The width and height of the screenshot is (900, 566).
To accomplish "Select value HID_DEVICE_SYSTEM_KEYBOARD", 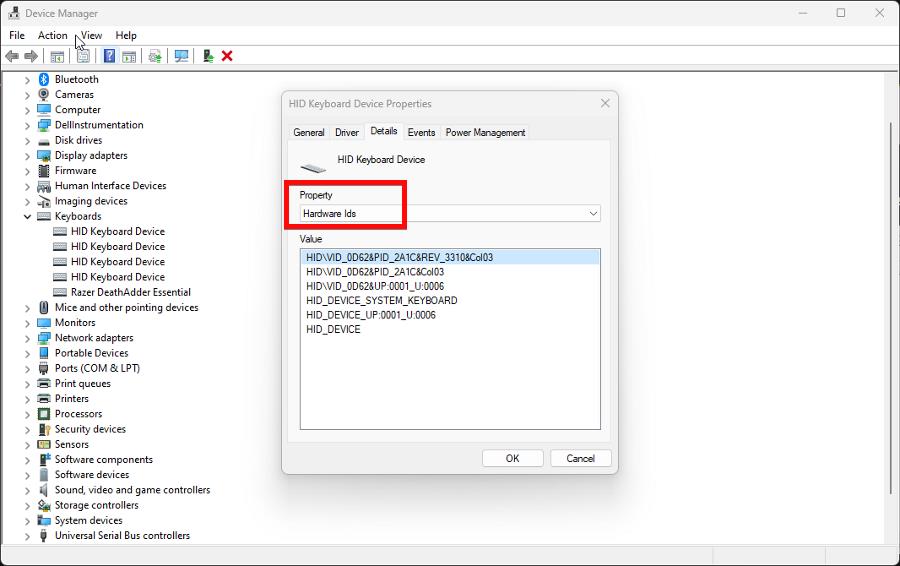I will (x=382, y=300).
